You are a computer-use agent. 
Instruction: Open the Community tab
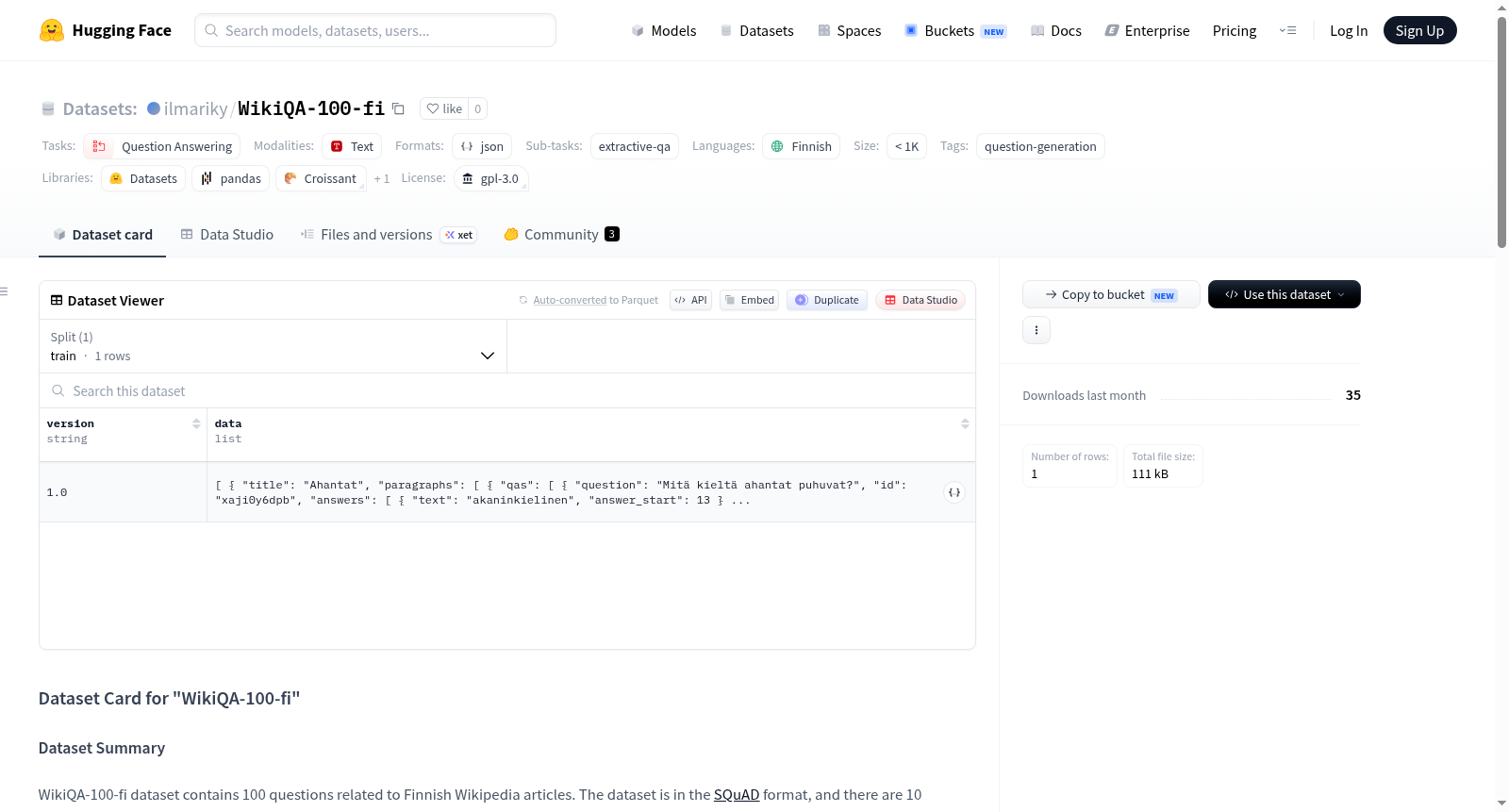(561, 234)
